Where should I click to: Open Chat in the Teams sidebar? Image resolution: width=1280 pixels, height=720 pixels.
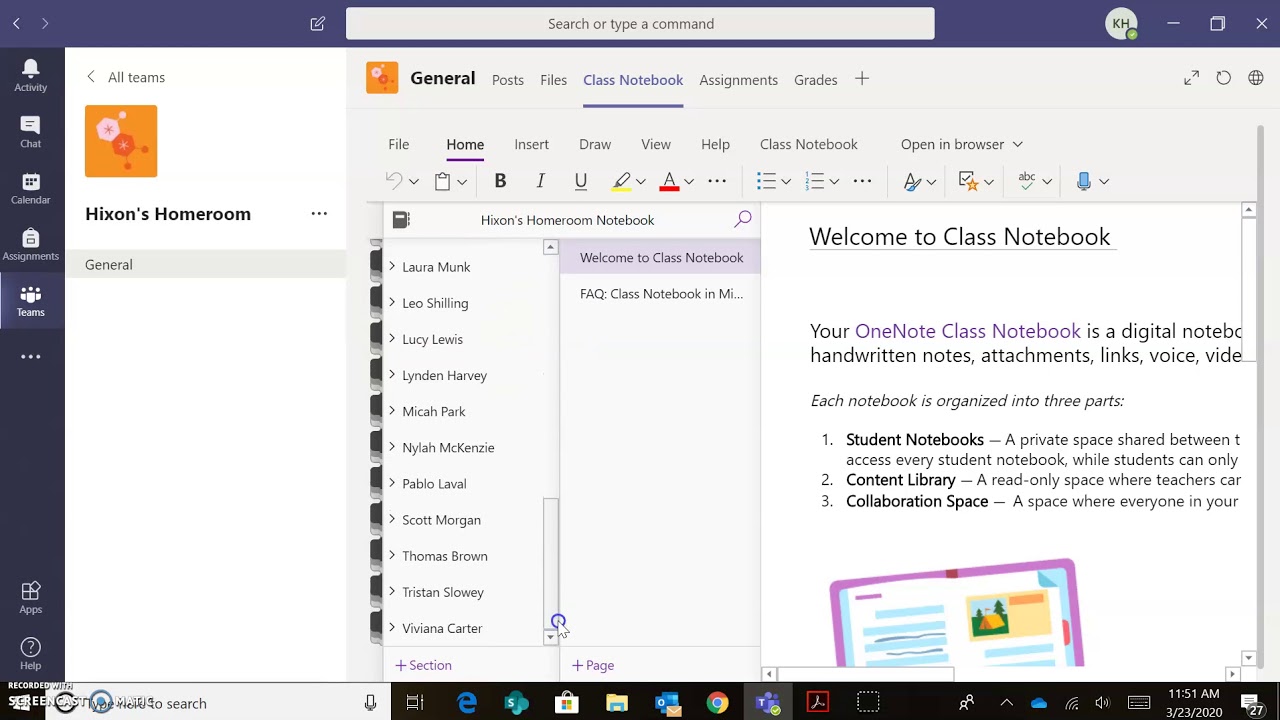30,132
